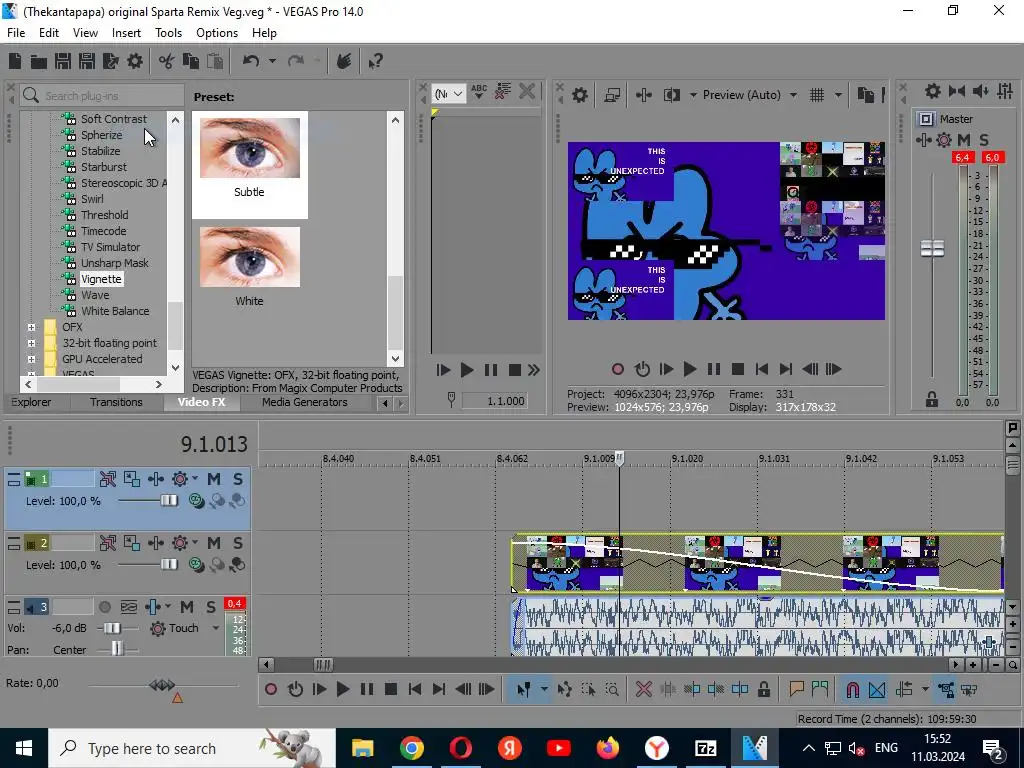Open project Properties gear in main toolbar
Viewport: 1024px width, 768px height.
point(135,61)
